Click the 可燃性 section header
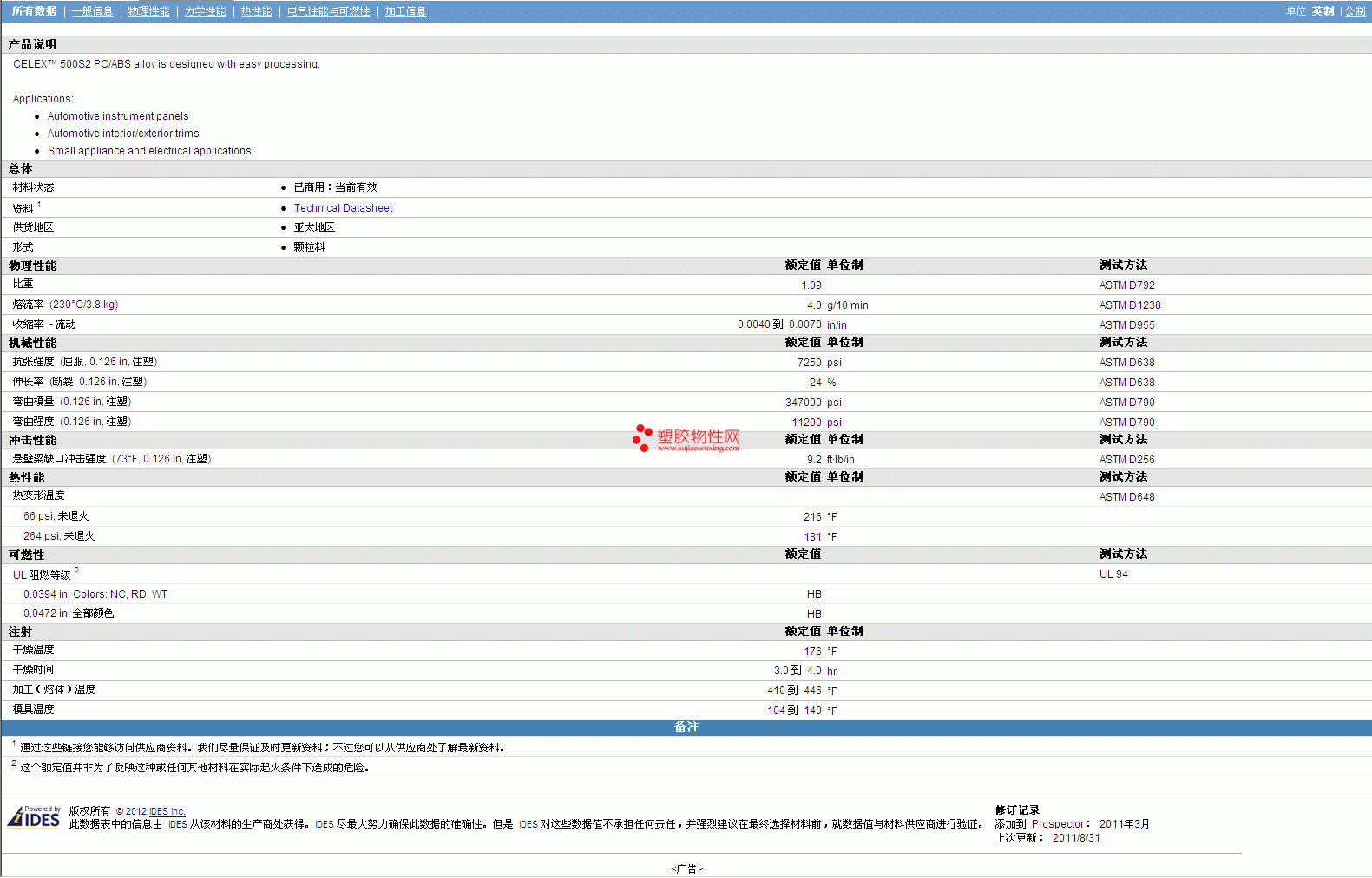This screenshot has width=1372, height=878. [x=26, y=555]
